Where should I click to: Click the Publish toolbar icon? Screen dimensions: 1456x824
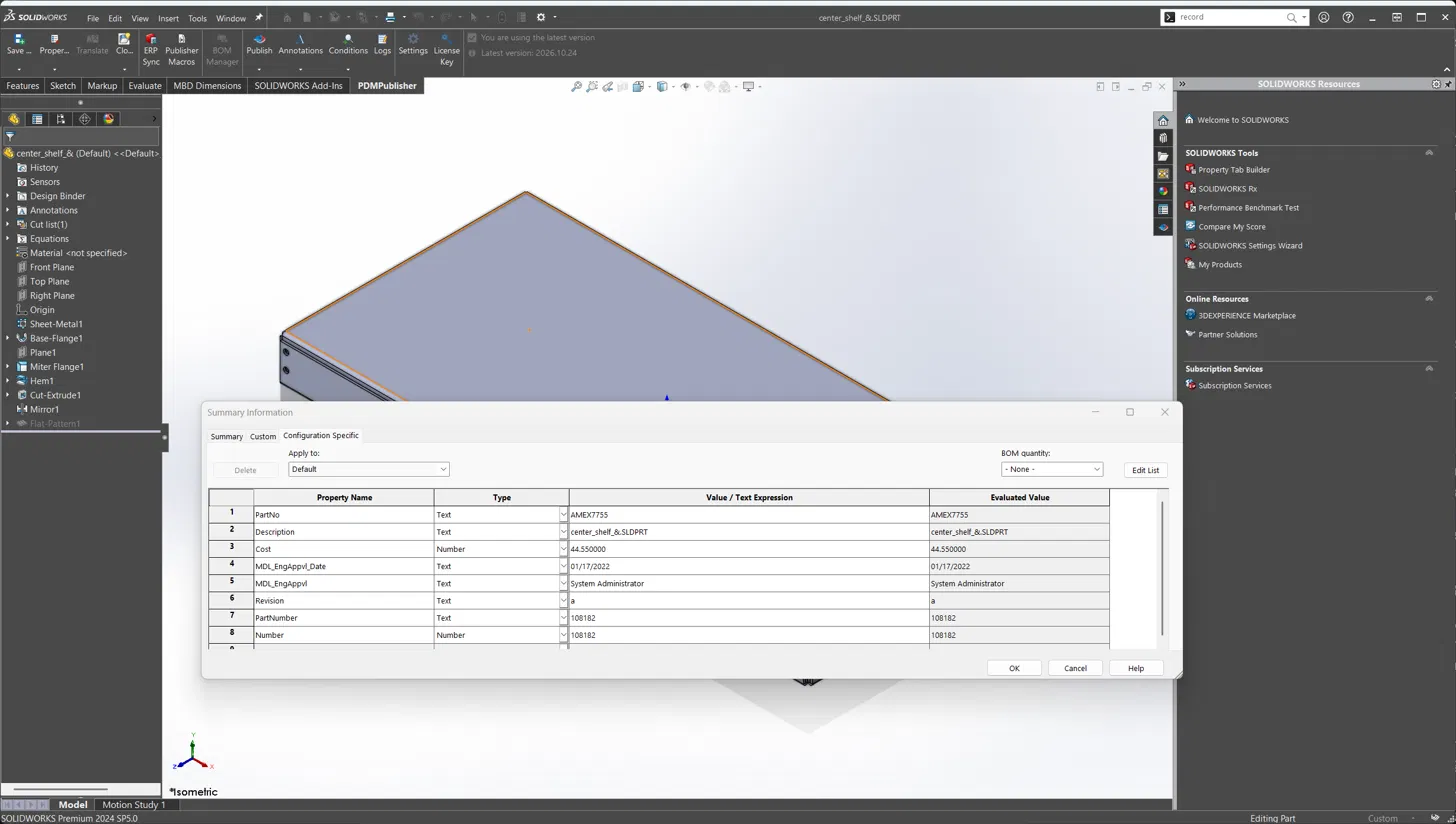[x=259, y=45]
